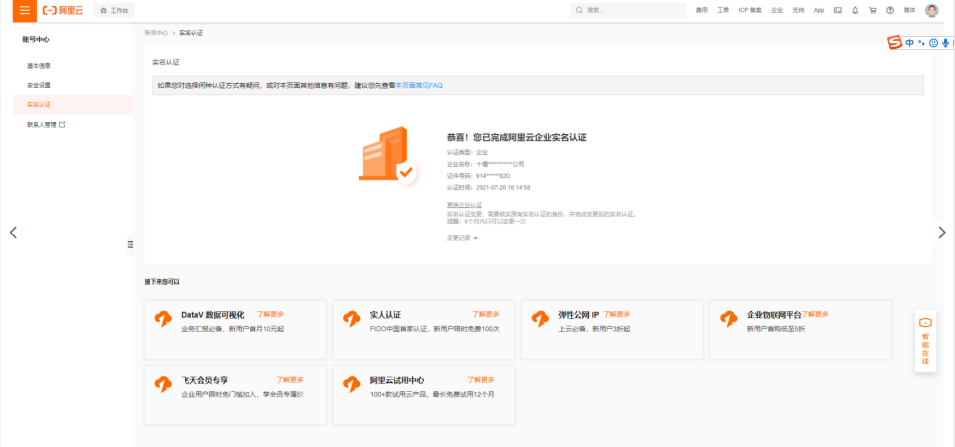Collapse the left sidebar panel handle

point(130,244)
